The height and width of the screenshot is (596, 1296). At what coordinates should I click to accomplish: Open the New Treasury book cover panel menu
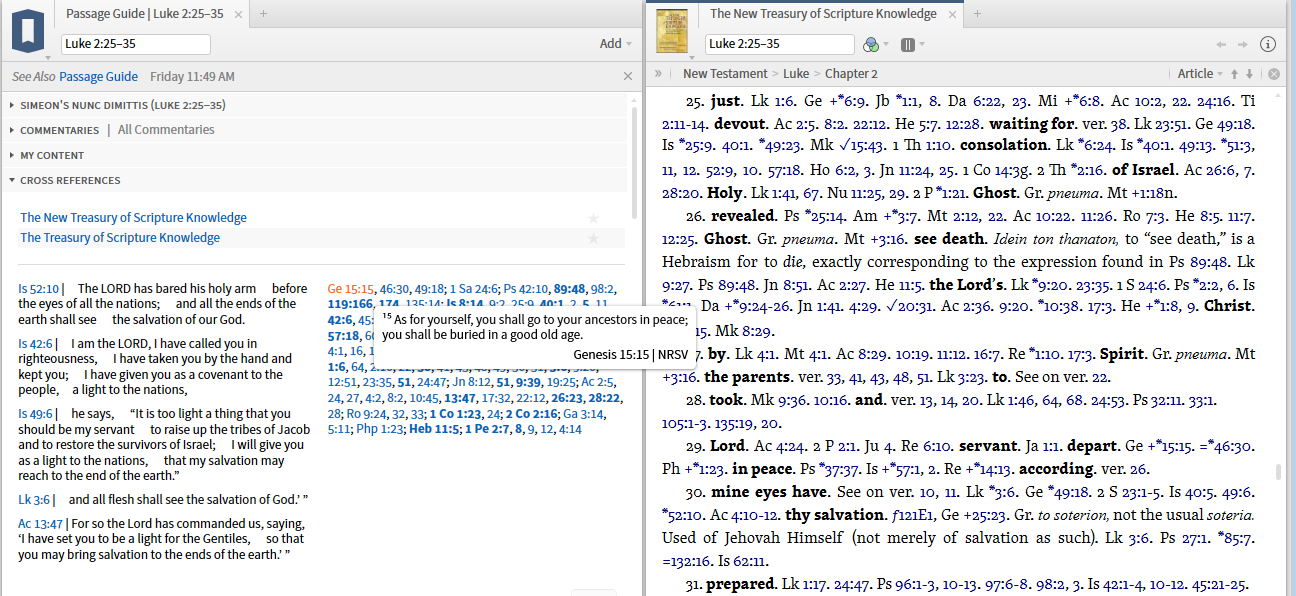671,31
